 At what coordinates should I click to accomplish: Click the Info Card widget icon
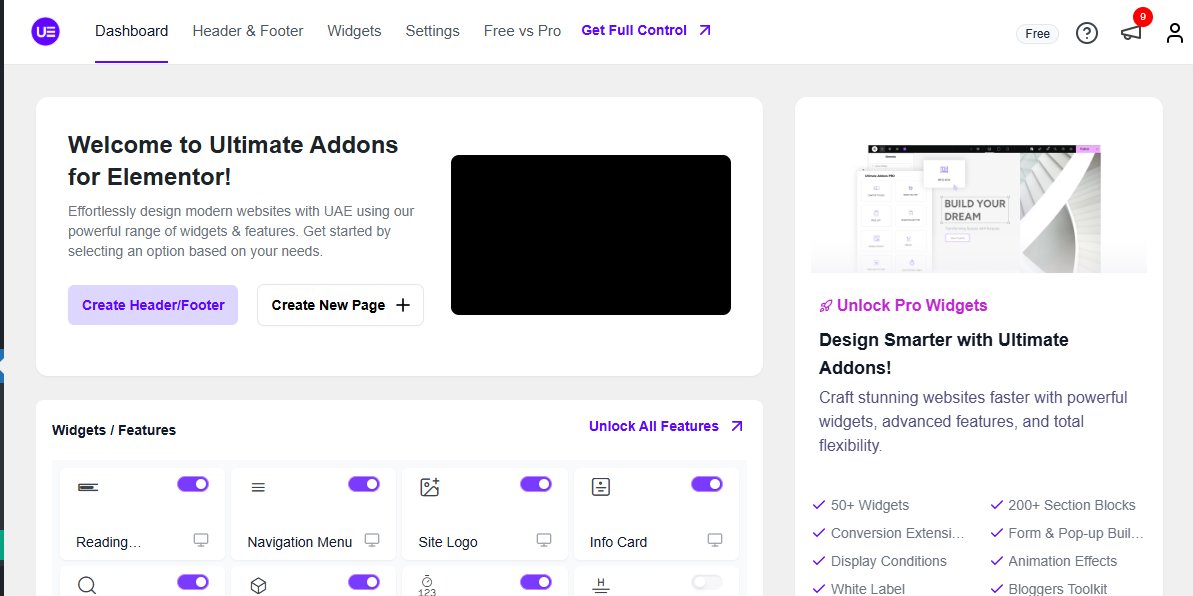coord(601,487)
